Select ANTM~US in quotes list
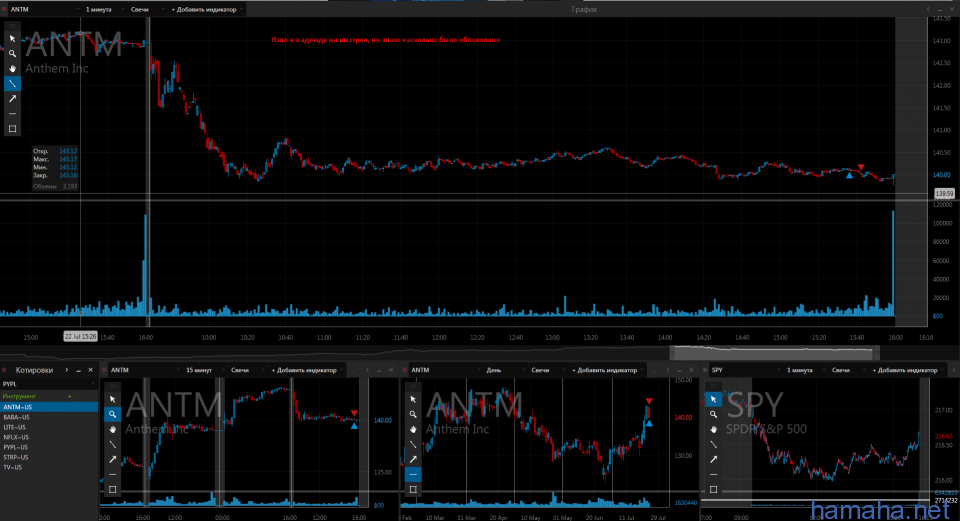Viewport: 960px width, 521px height. [49, 407]
